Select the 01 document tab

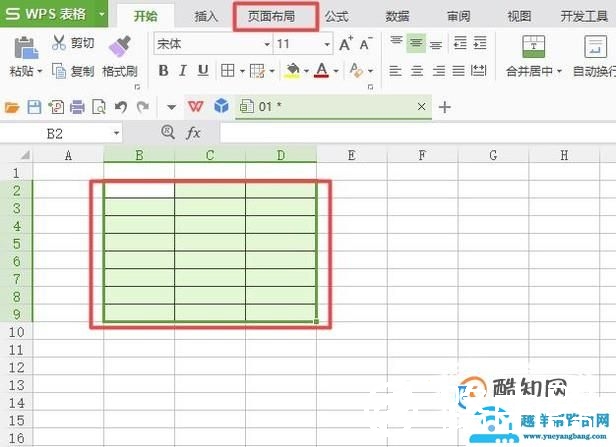(x=334, y=106)
